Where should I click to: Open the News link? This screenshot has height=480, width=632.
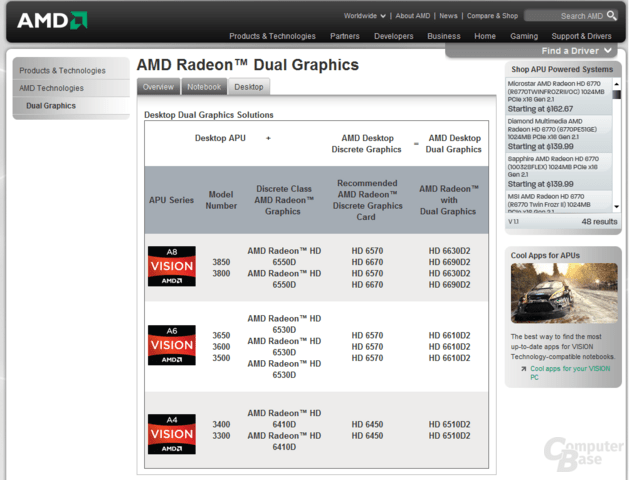(448, 16)
